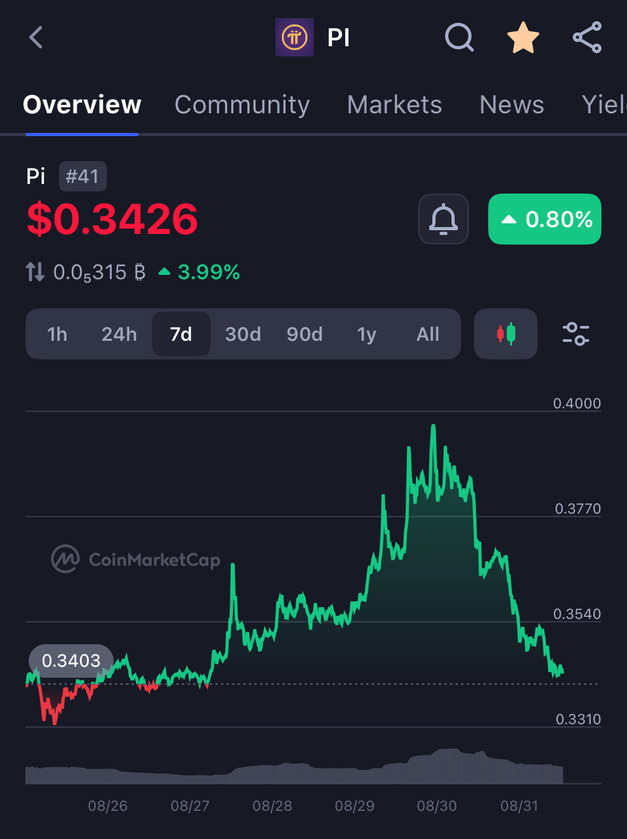
Task: Tap the 08/27 date label
Action: click(x=190, y=806)
